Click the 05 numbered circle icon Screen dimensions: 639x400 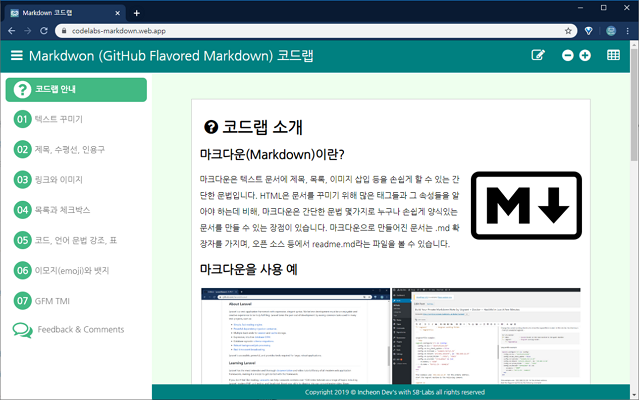22,240
